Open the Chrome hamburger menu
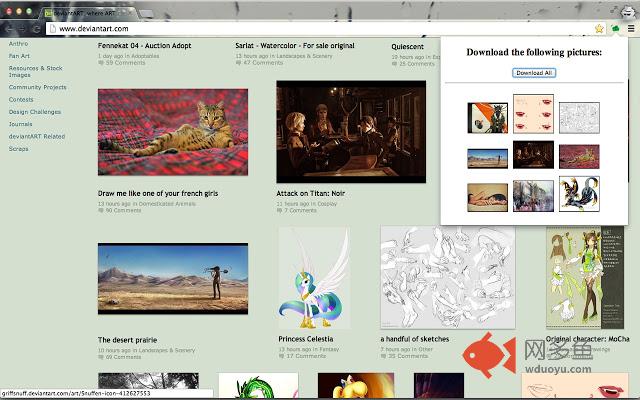Screen dimensions: 640x400 point(631,29)
